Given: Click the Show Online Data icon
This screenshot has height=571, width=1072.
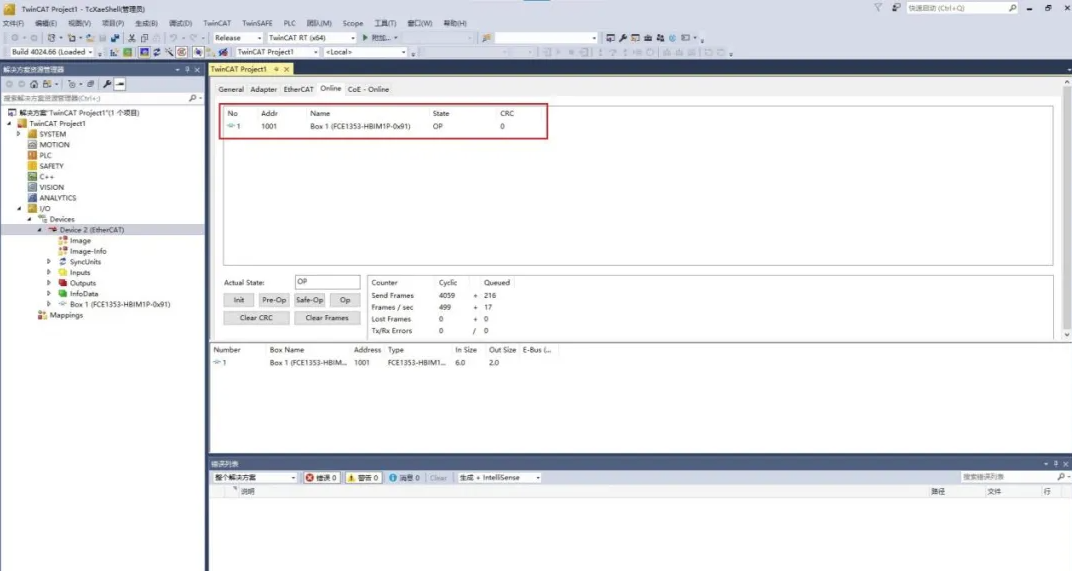Looking at the screenshot, I should click(198, 52).
